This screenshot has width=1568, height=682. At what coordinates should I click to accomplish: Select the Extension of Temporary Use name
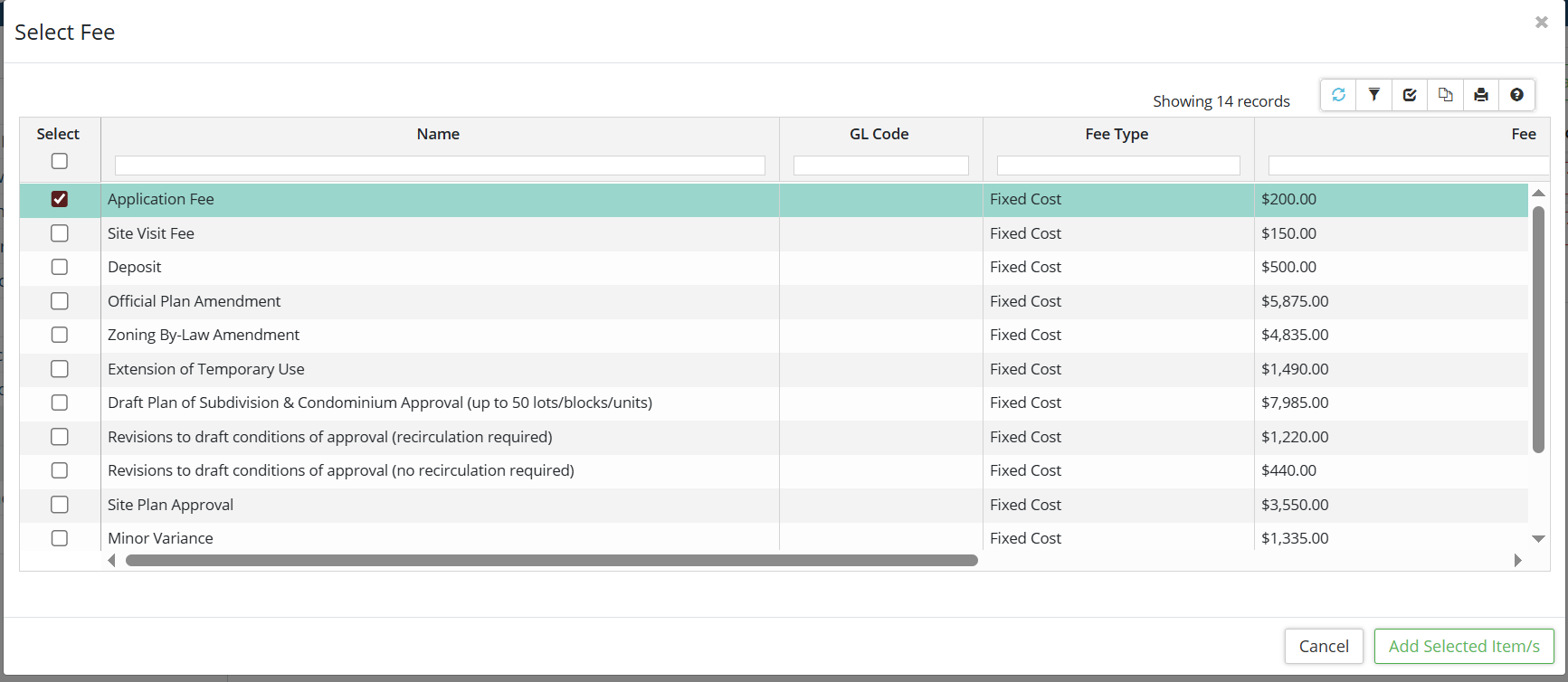click(206, 369)
